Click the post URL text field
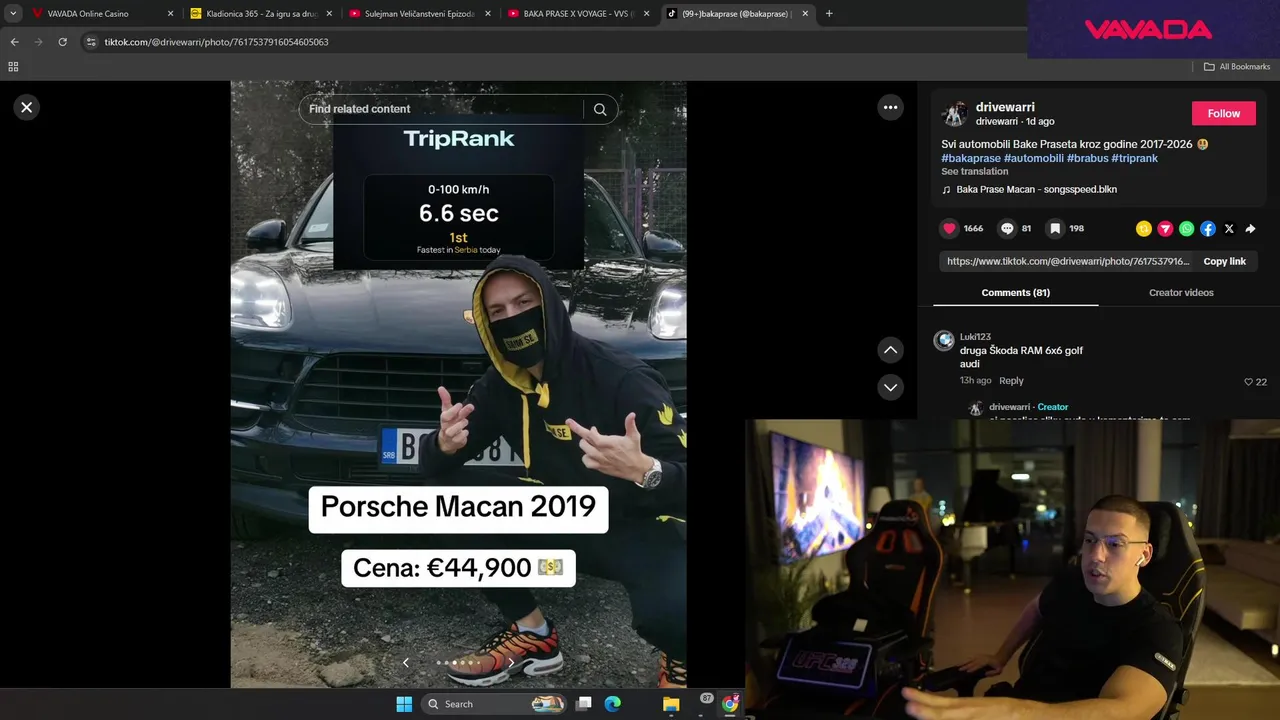The image size is (1280, 720). [1067, 261]
